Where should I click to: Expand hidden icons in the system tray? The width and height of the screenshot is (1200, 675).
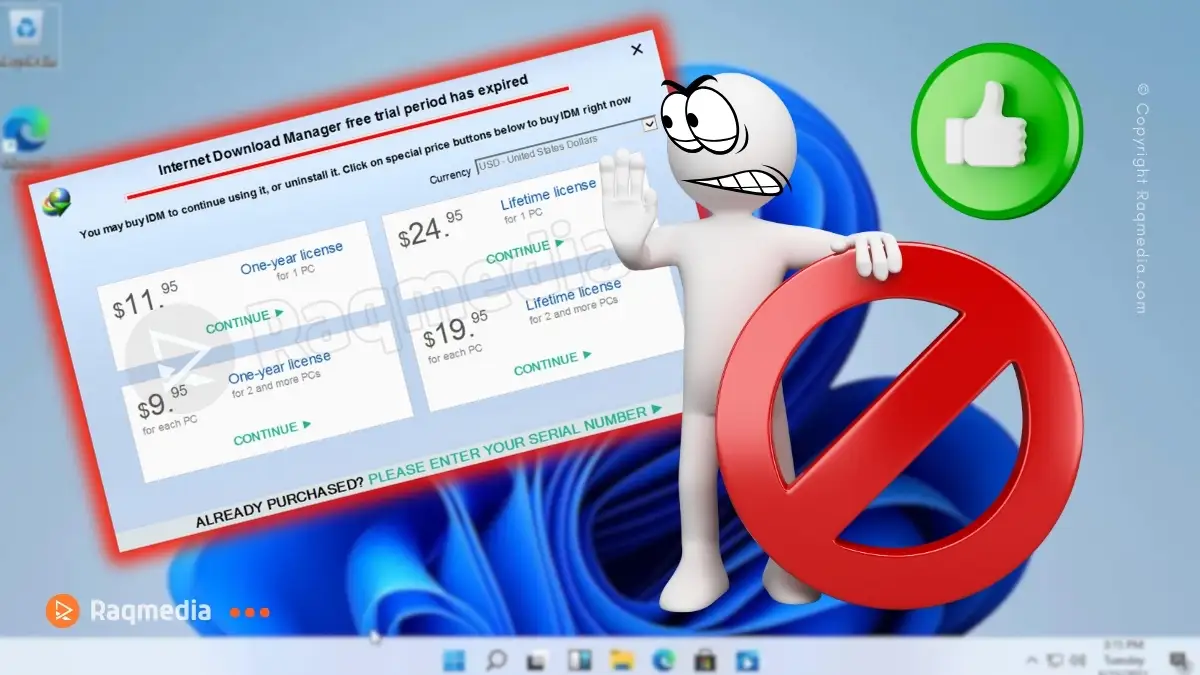pyautogui.click(x=1031, y=659)
